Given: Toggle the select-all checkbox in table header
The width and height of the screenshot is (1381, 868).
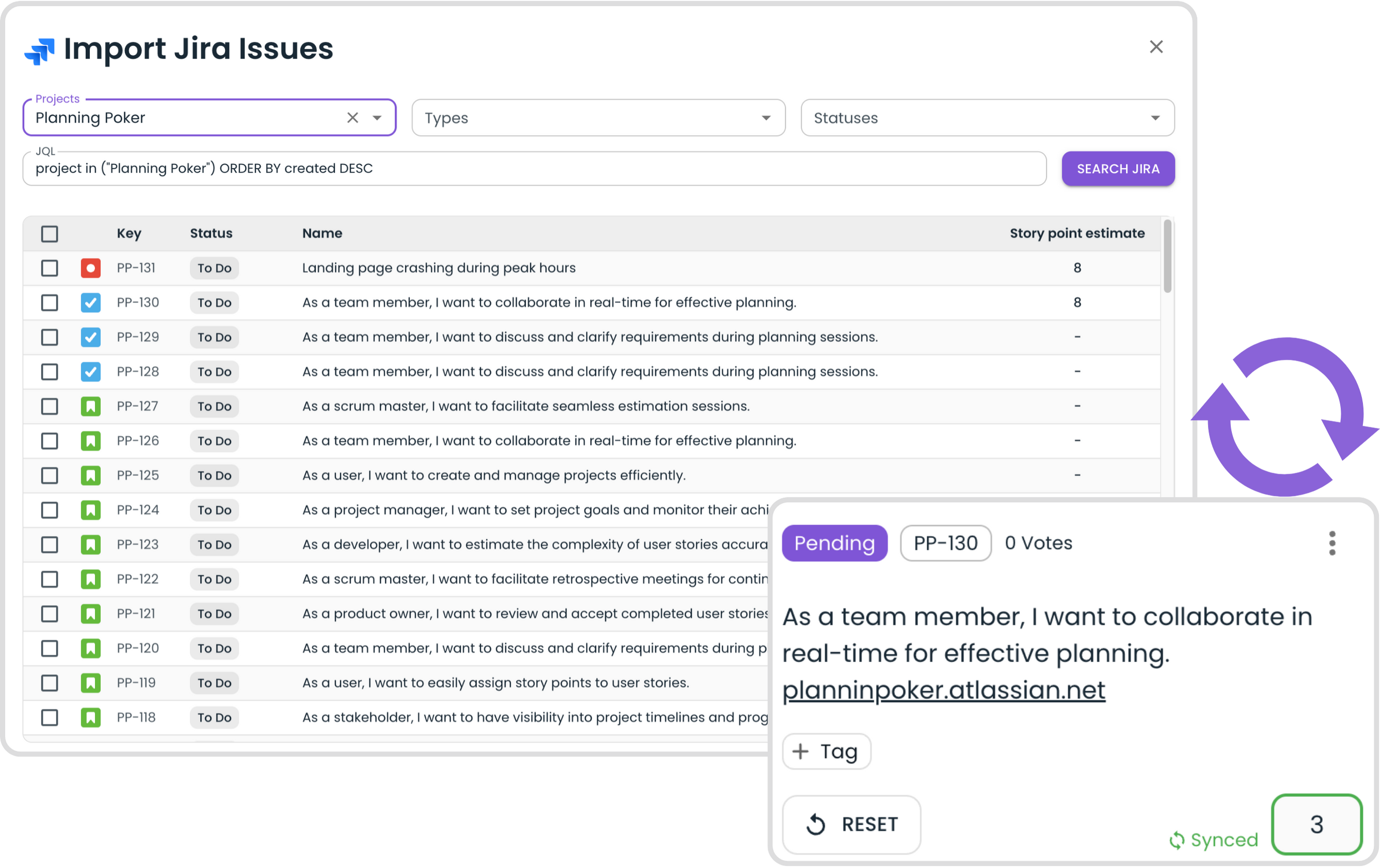Looking at the screenshot, I should (50, 232).
